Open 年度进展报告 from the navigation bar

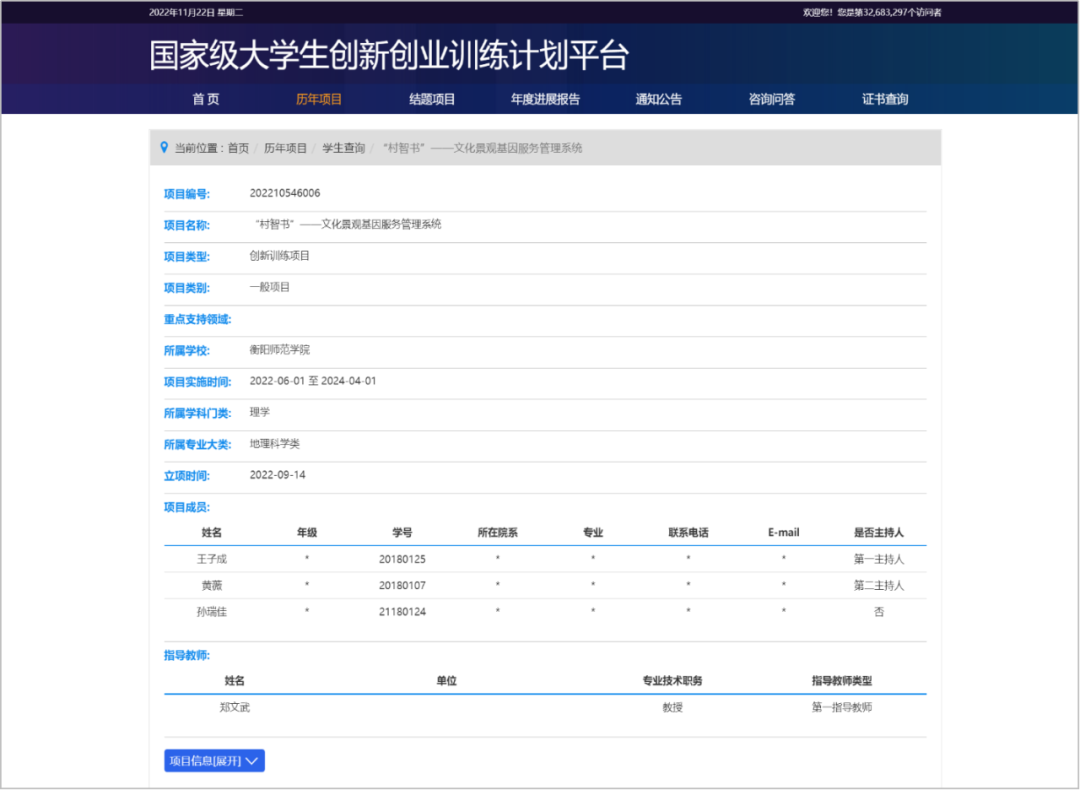point(545,99)
